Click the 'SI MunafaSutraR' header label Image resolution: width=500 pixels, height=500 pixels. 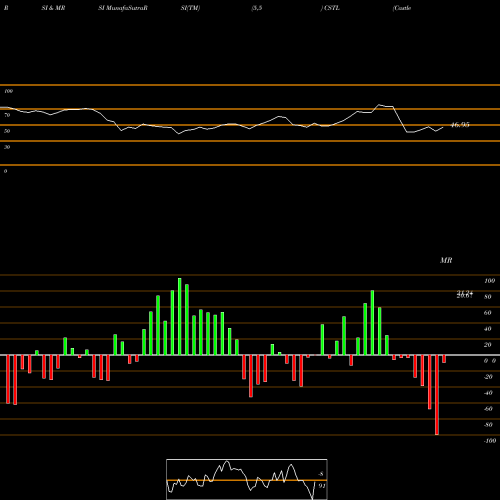123,8
